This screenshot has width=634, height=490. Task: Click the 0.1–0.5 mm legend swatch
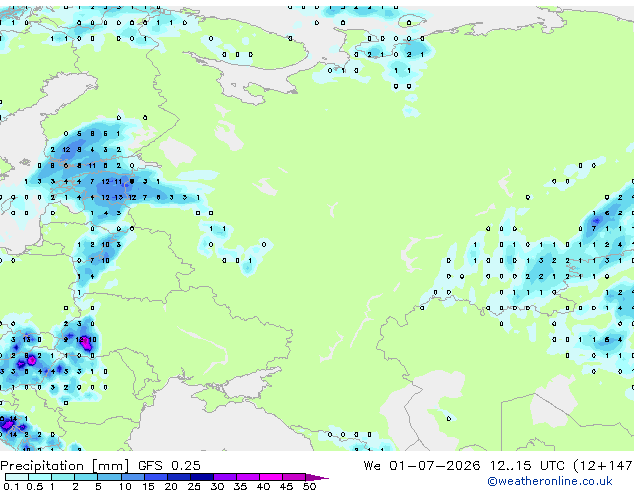[x=17, y=477]
